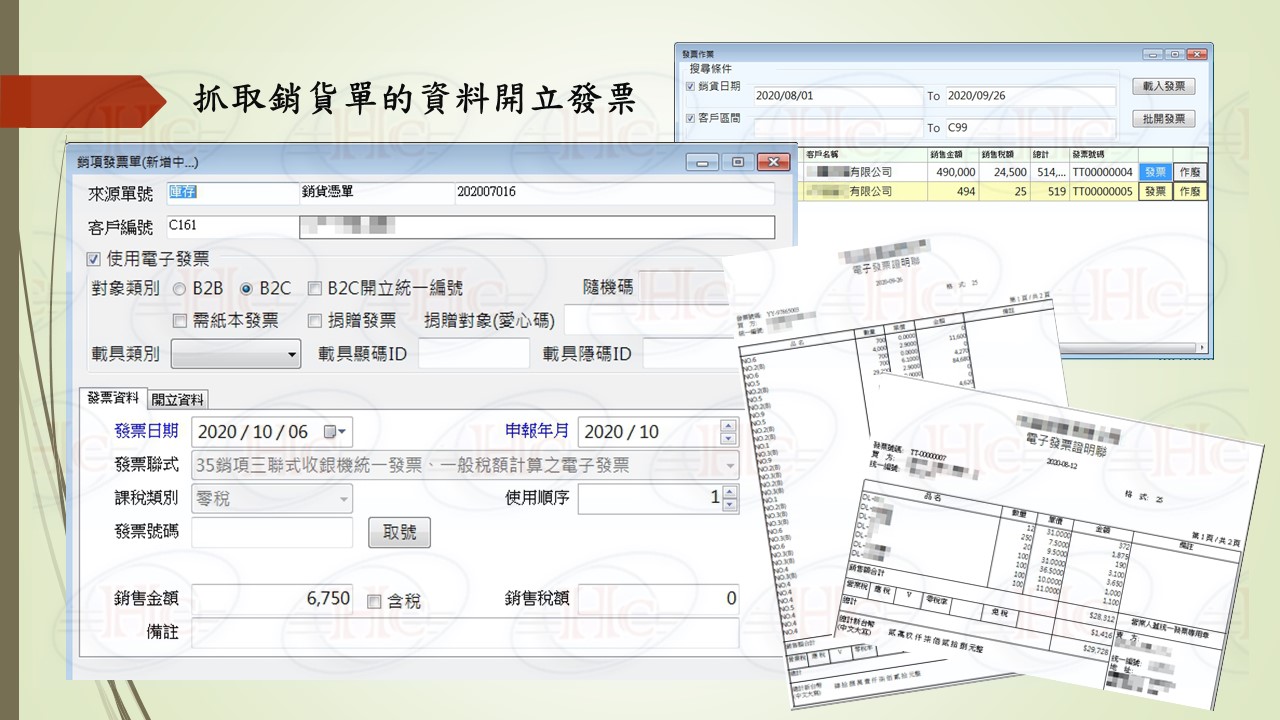Click the 發票號碼 column header in grid
The image size is (1280, 720).
tap(1104, 155)
